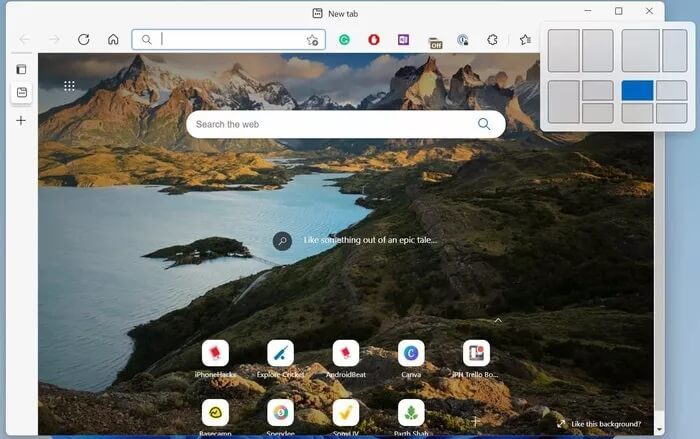Click the magnifier in the web search box

[x=484, y=124]
